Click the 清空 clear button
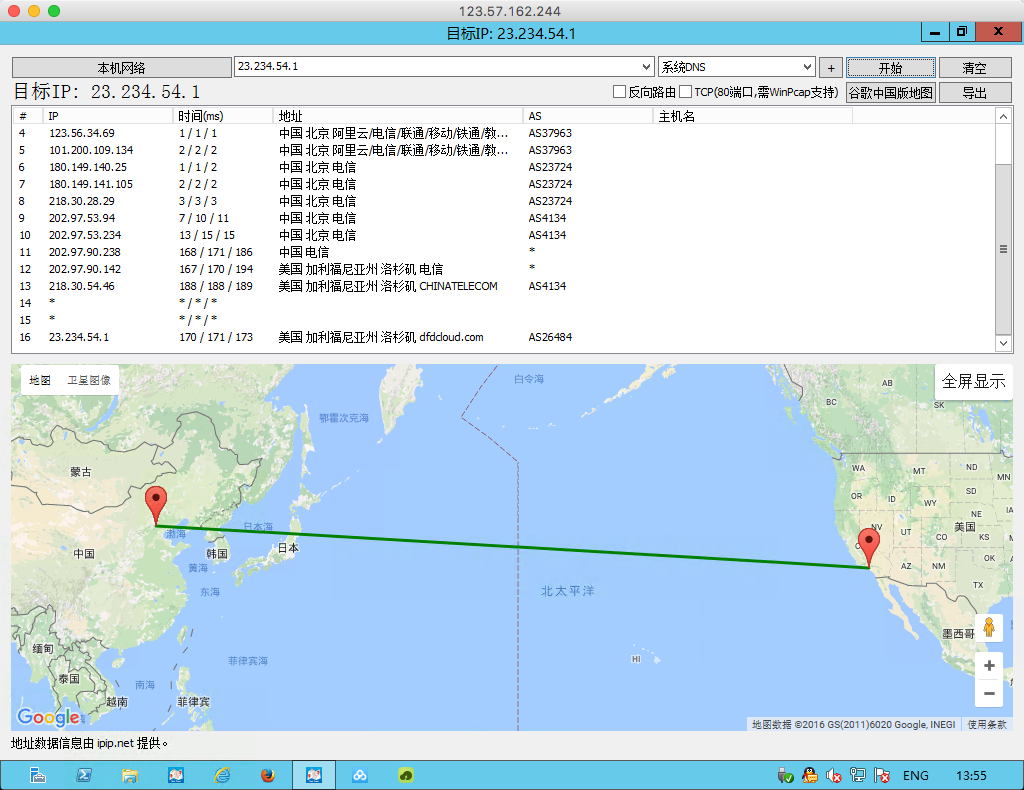Image resolution: width=1024 pixels, height=790 pixels. tap(974, 68)
